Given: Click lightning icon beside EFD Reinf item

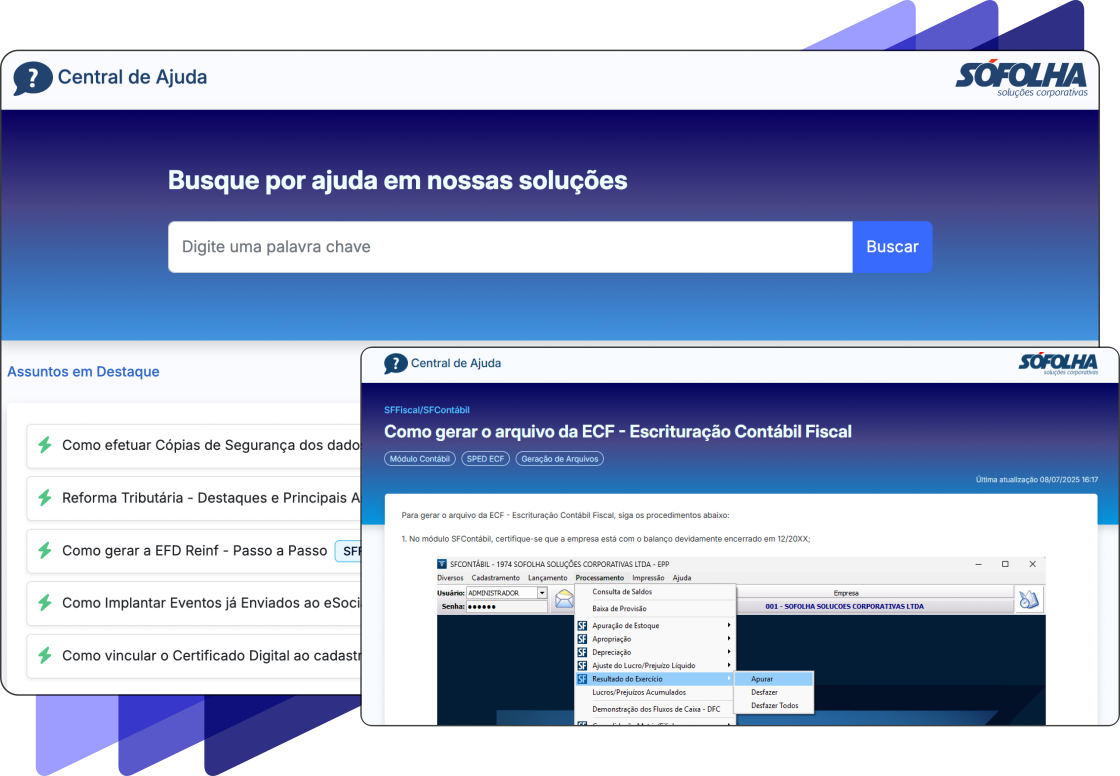Looking at the screenshot, I should tap(44, 550).
